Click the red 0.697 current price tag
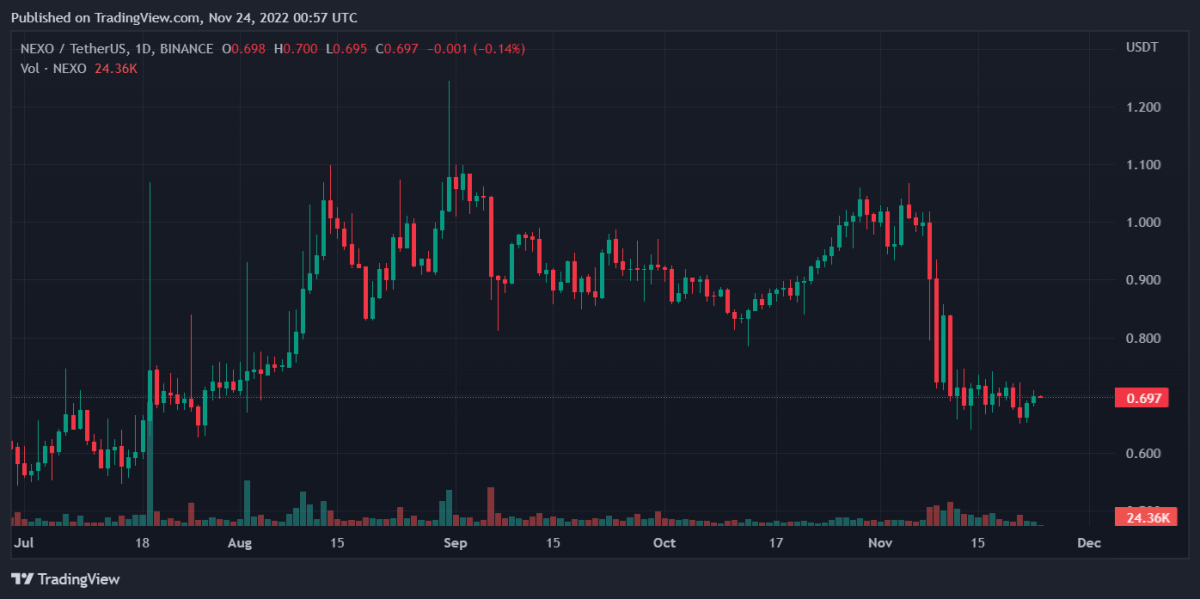 coord(1144,398)
